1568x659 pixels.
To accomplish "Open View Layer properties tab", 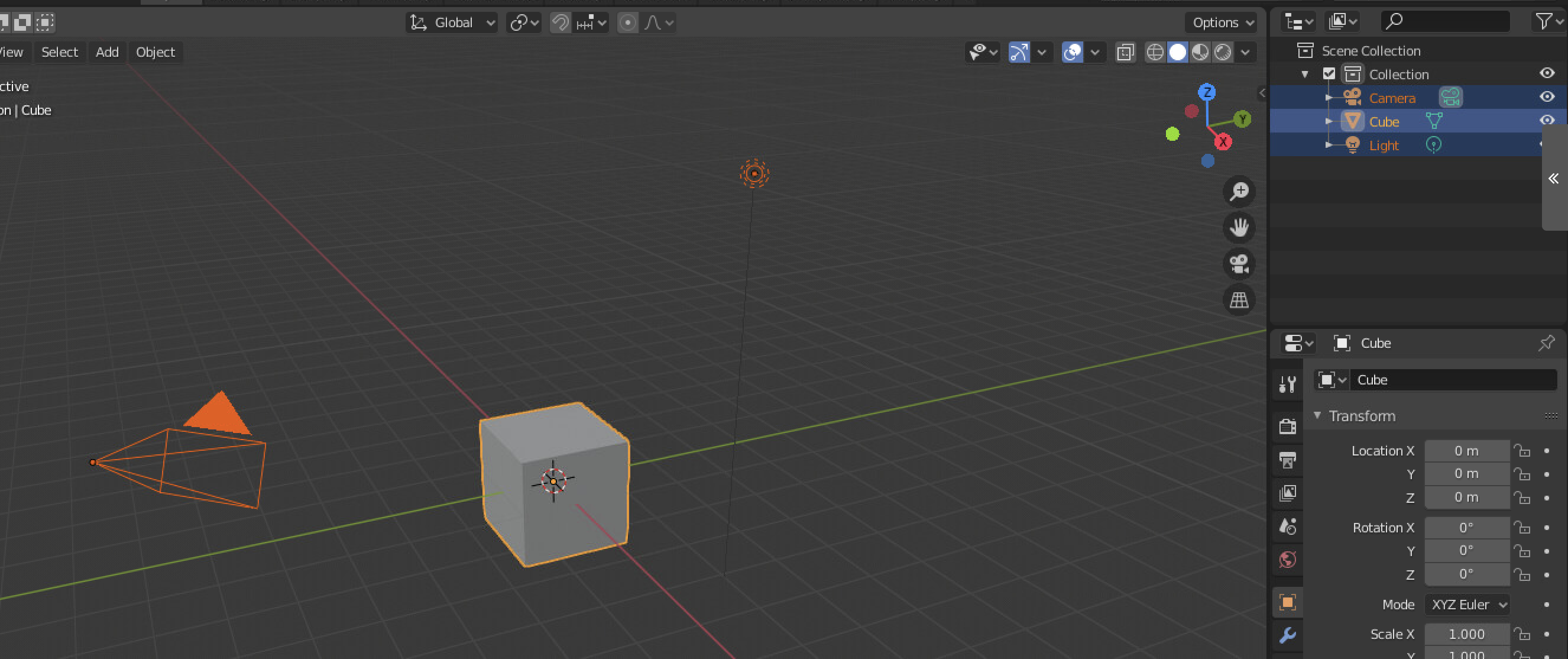I will [1287, 493].
